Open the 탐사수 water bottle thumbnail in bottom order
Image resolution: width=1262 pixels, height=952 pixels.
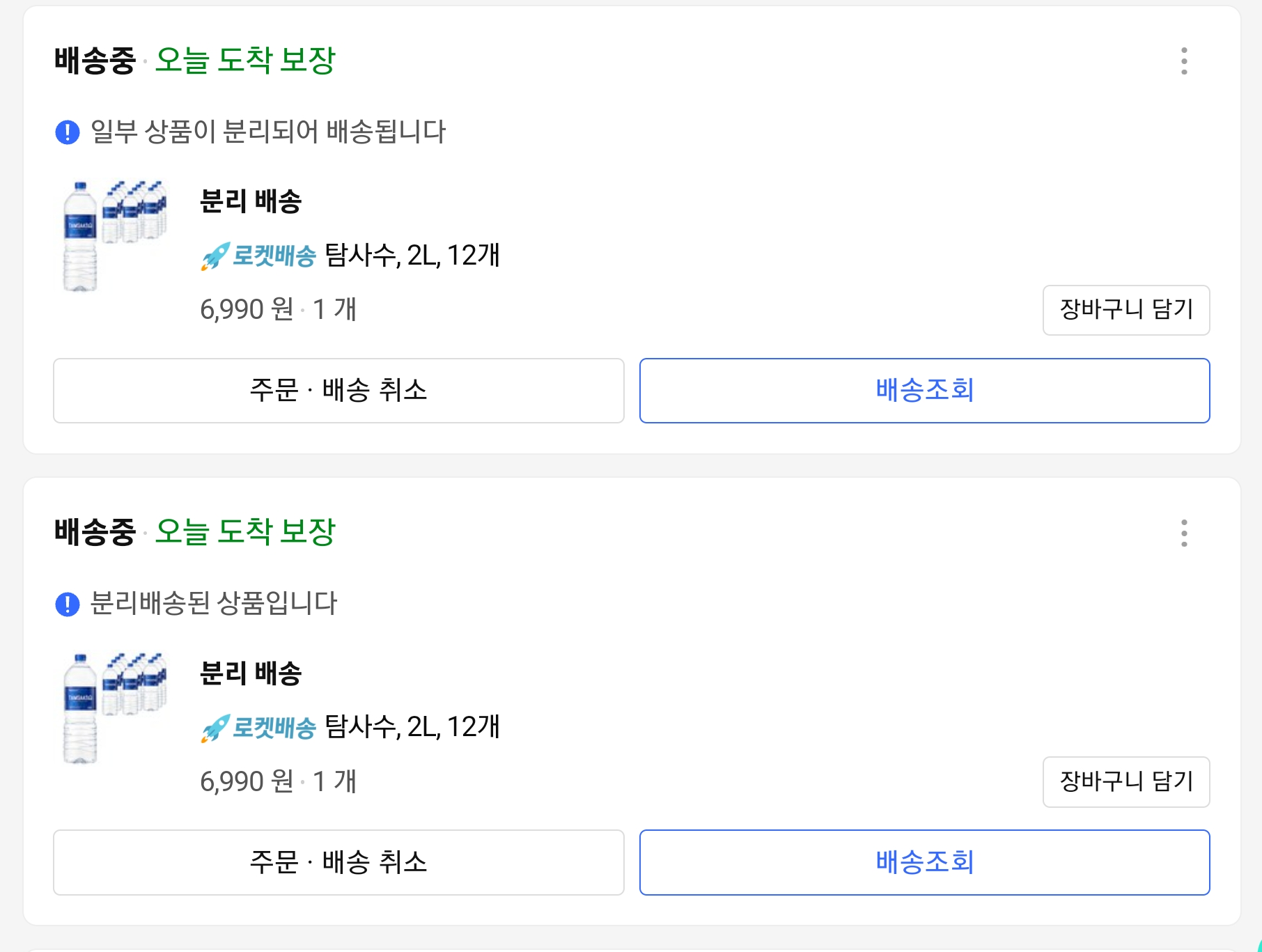114,708
